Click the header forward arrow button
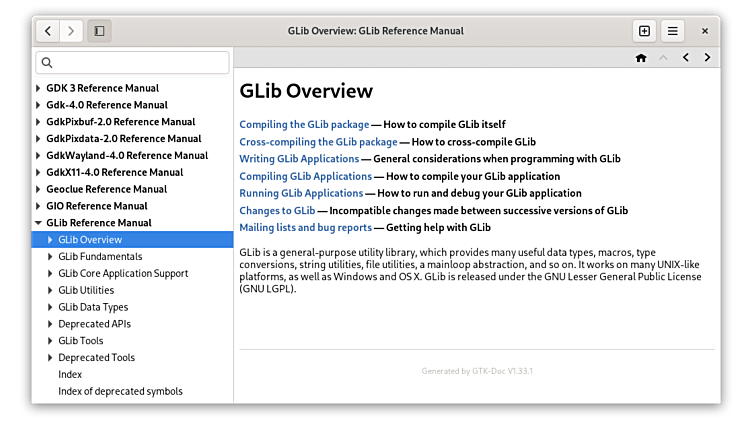This screenshot has height=423, width=752. (x=71, y=31)
